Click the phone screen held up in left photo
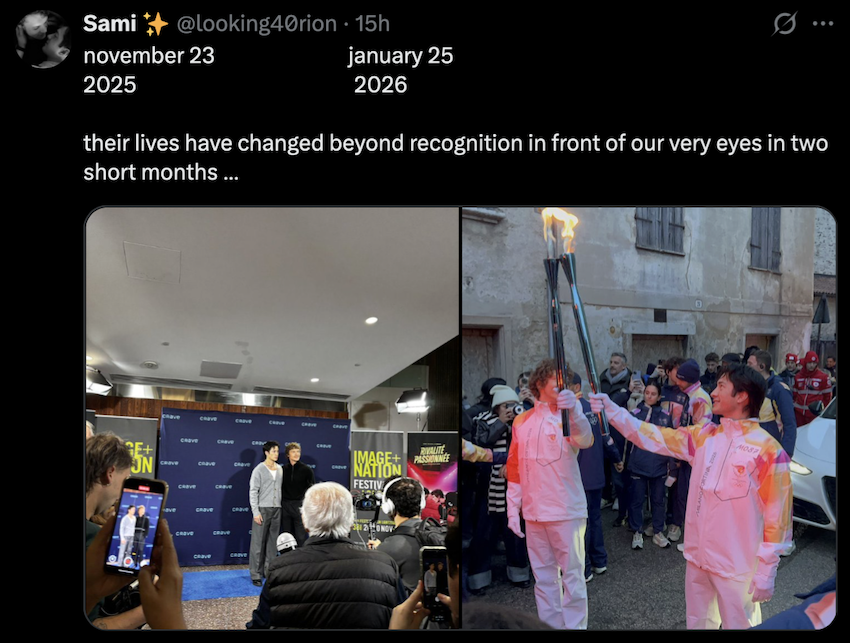Viewport: 850px width, 643px height. (x=134, y=526)
